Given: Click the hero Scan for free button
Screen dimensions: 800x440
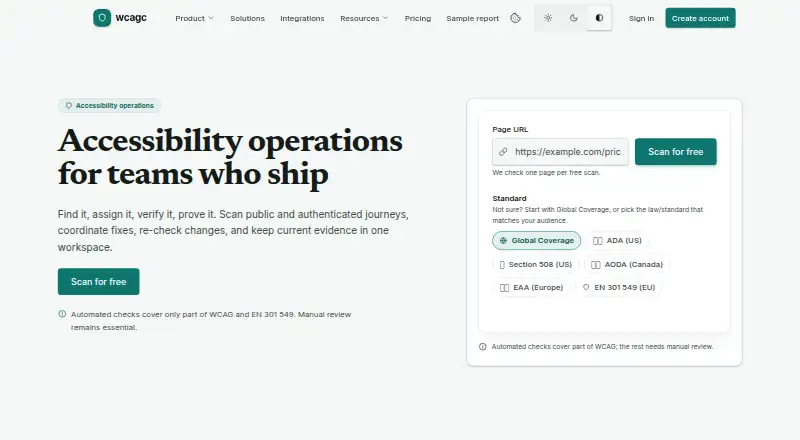Looking at the screenshot, I should 98,281.
